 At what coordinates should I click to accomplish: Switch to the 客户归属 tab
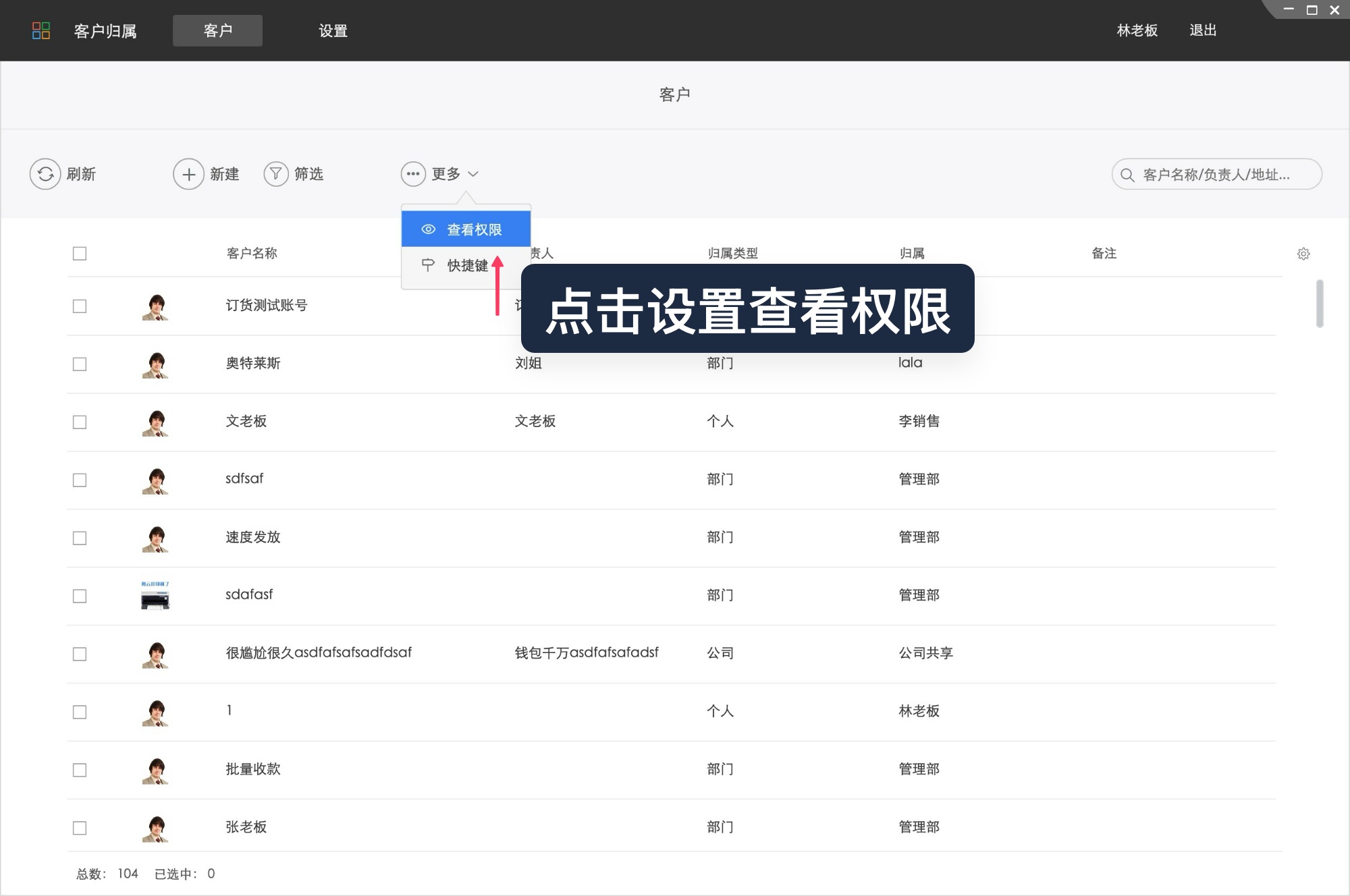(x=105, y=31)
